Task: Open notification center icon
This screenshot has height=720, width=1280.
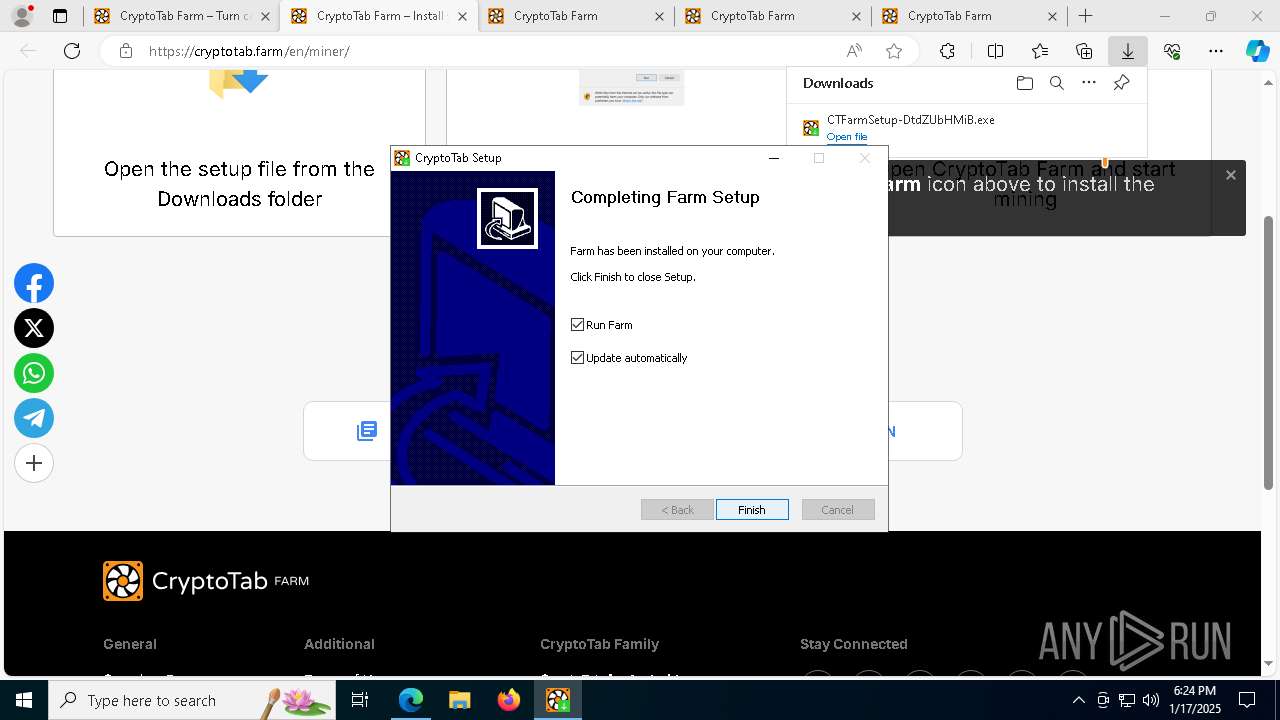Action: point(1247,700)
